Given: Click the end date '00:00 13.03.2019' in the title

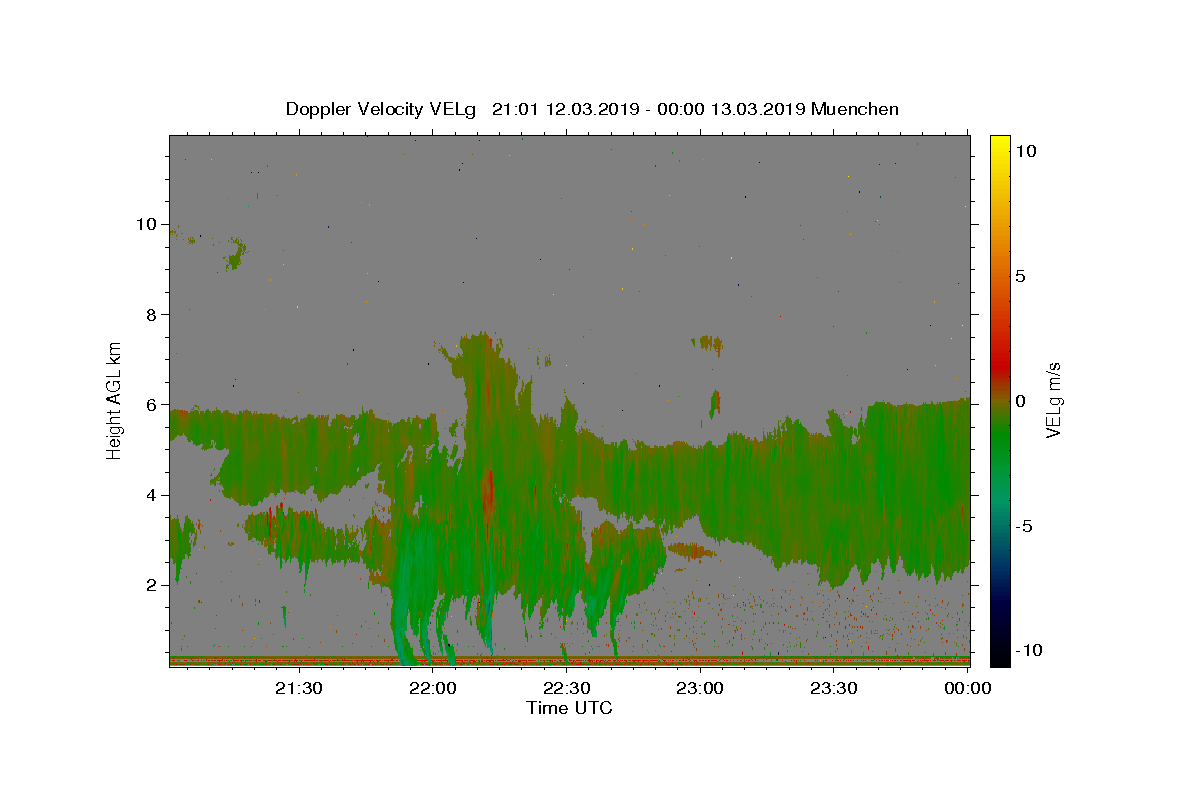Looking at the screenshot, I should click(730, 109).
